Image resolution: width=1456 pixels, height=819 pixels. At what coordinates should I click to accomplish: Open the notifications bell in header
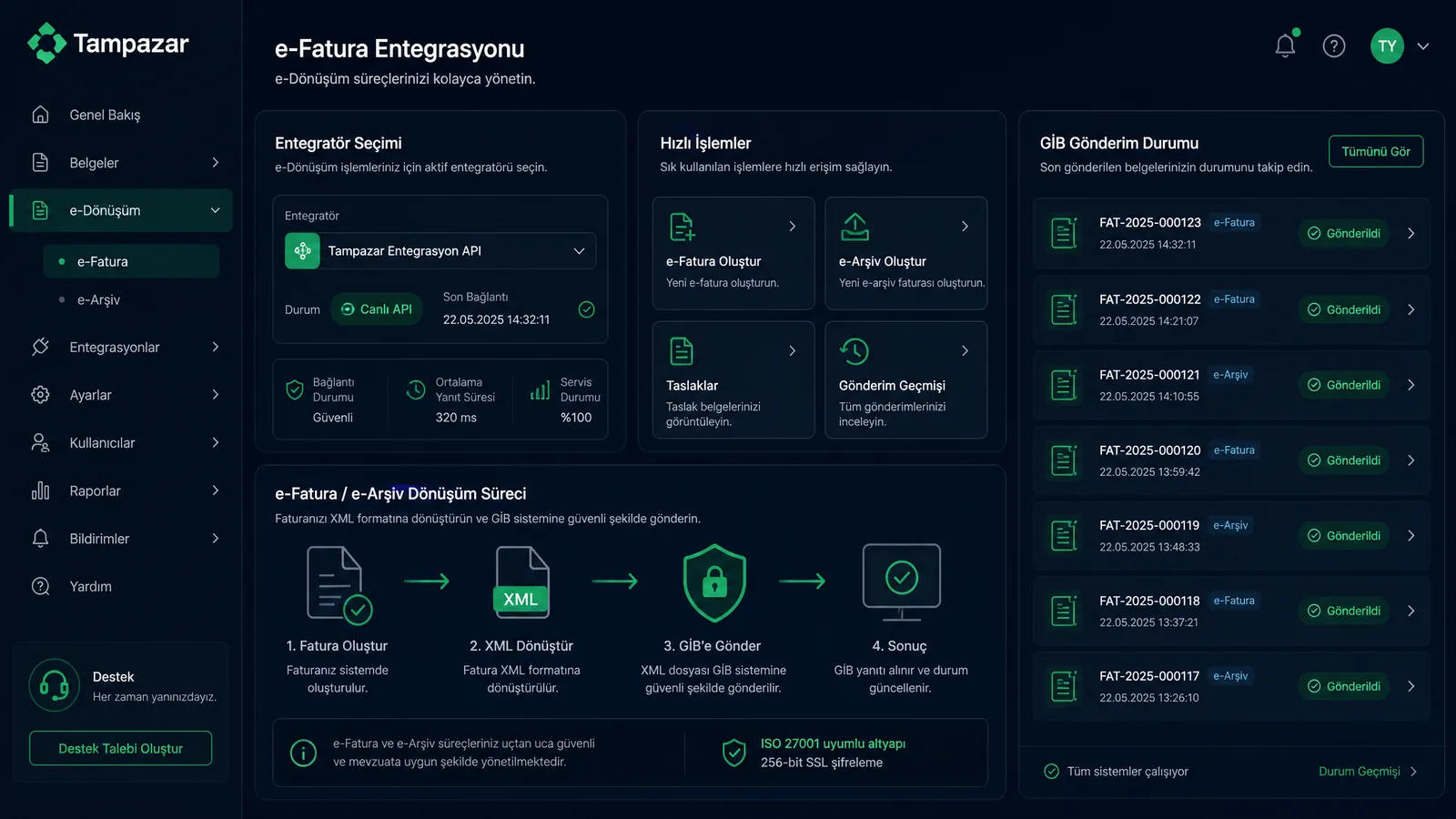(1285, 45)
